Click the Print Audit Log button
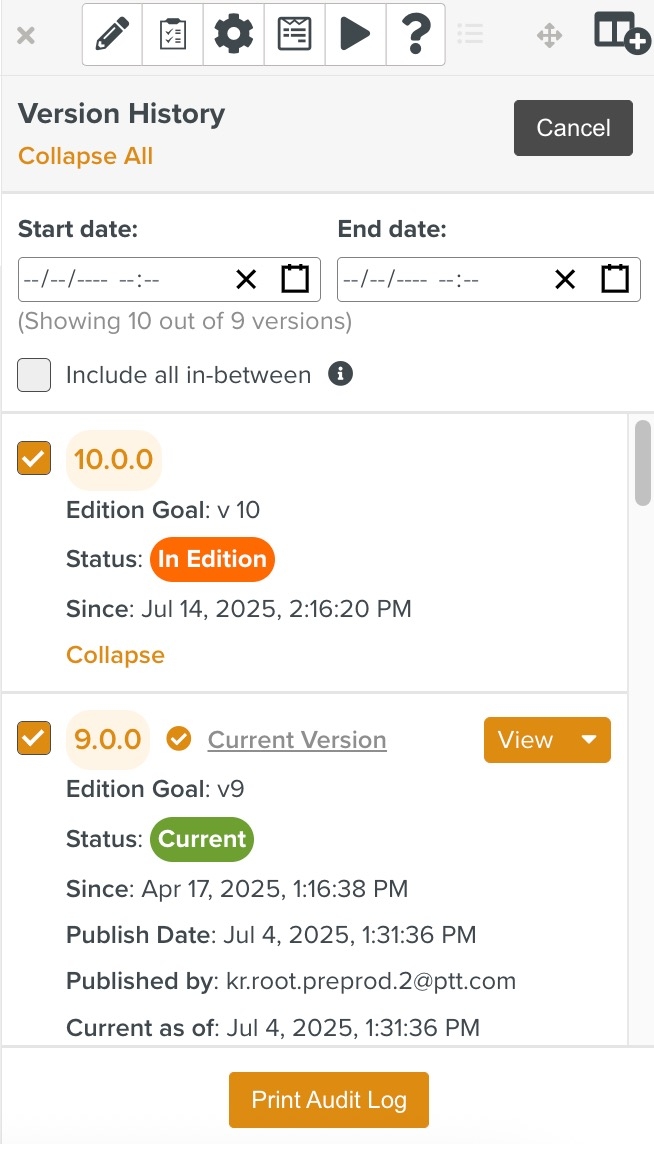 coord(329,1100)
